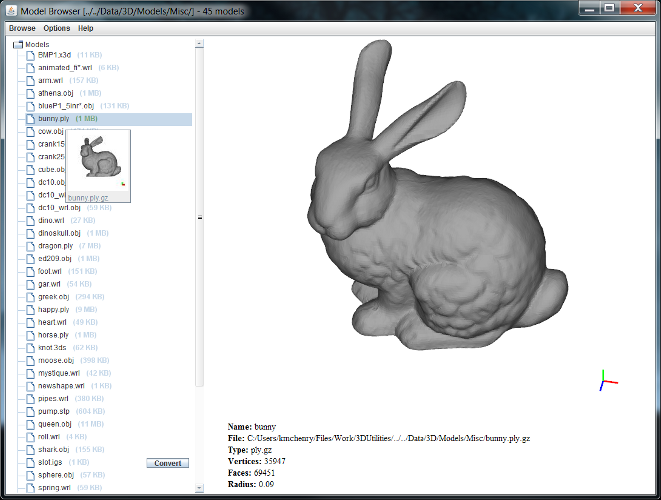The height and width of the screenshot is (500, 661).
Task: Open the Options menu
Action: coord(56,28)
